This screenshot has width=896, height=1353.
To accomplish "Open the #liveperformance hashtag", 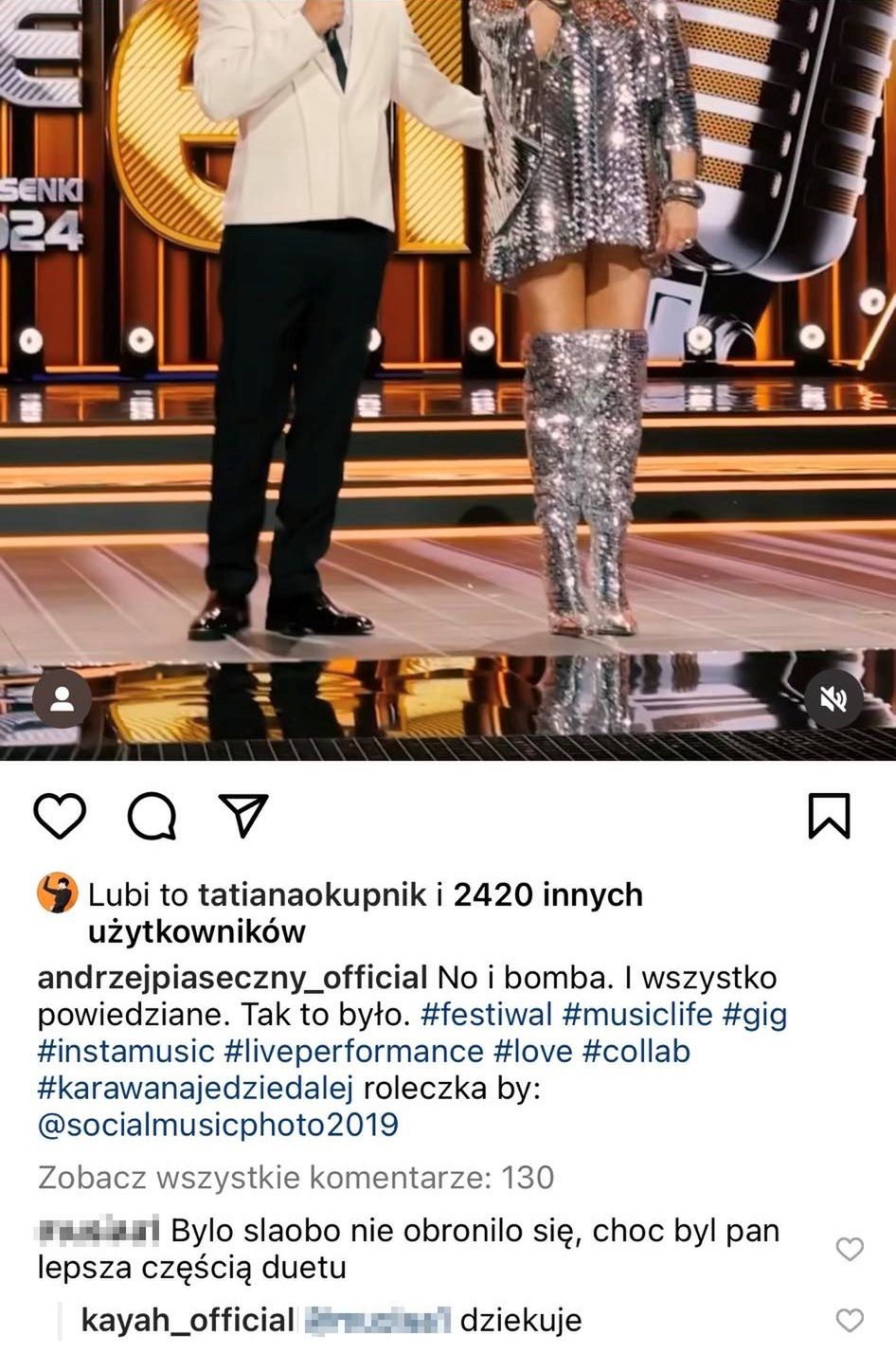I will 354,1052.
